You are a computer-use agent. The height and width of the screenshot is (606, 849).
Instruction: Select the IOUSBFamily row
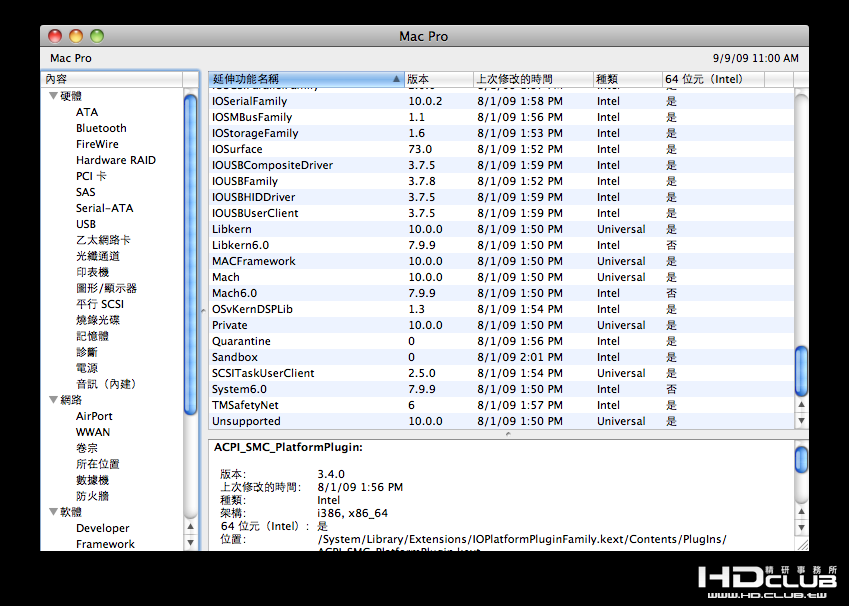point(501,181)
